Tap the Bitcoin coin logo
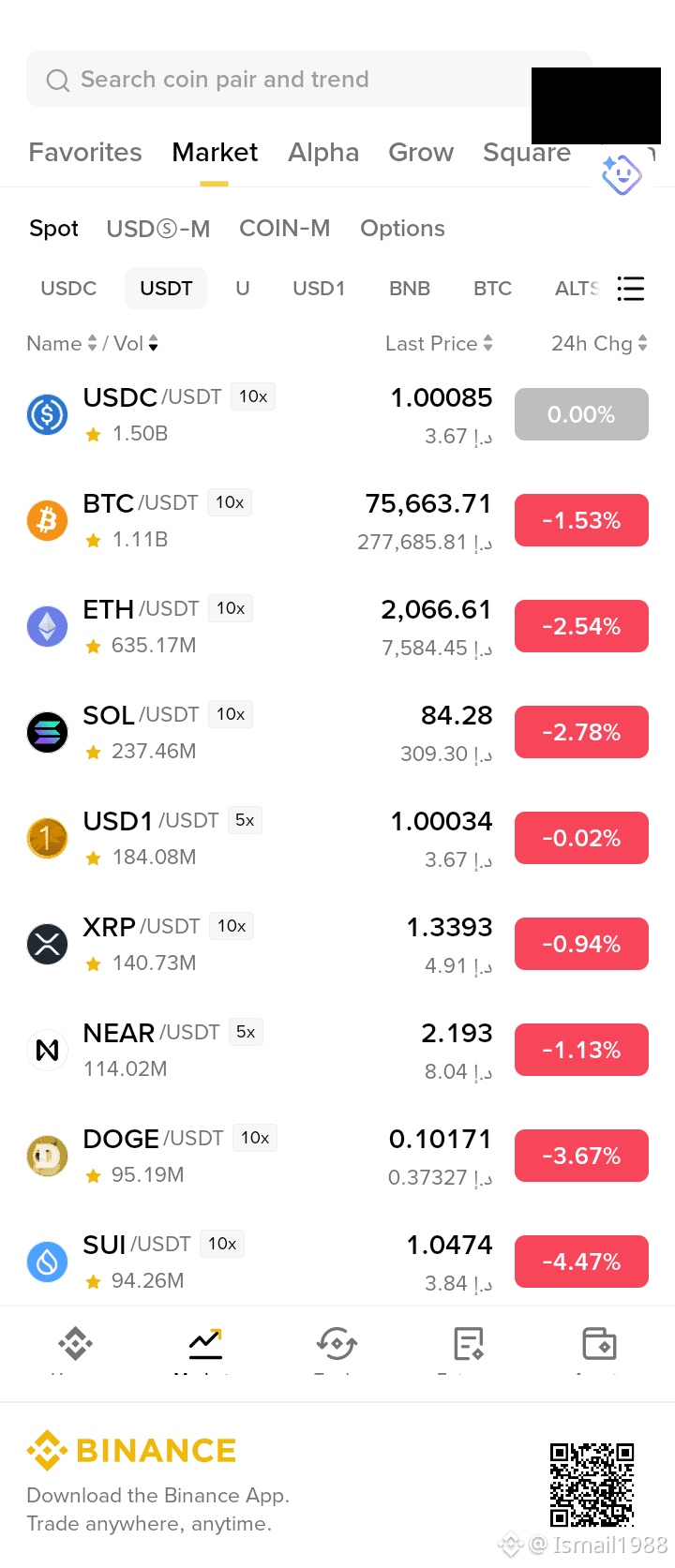675x1568 pixels. coord(47,520)
